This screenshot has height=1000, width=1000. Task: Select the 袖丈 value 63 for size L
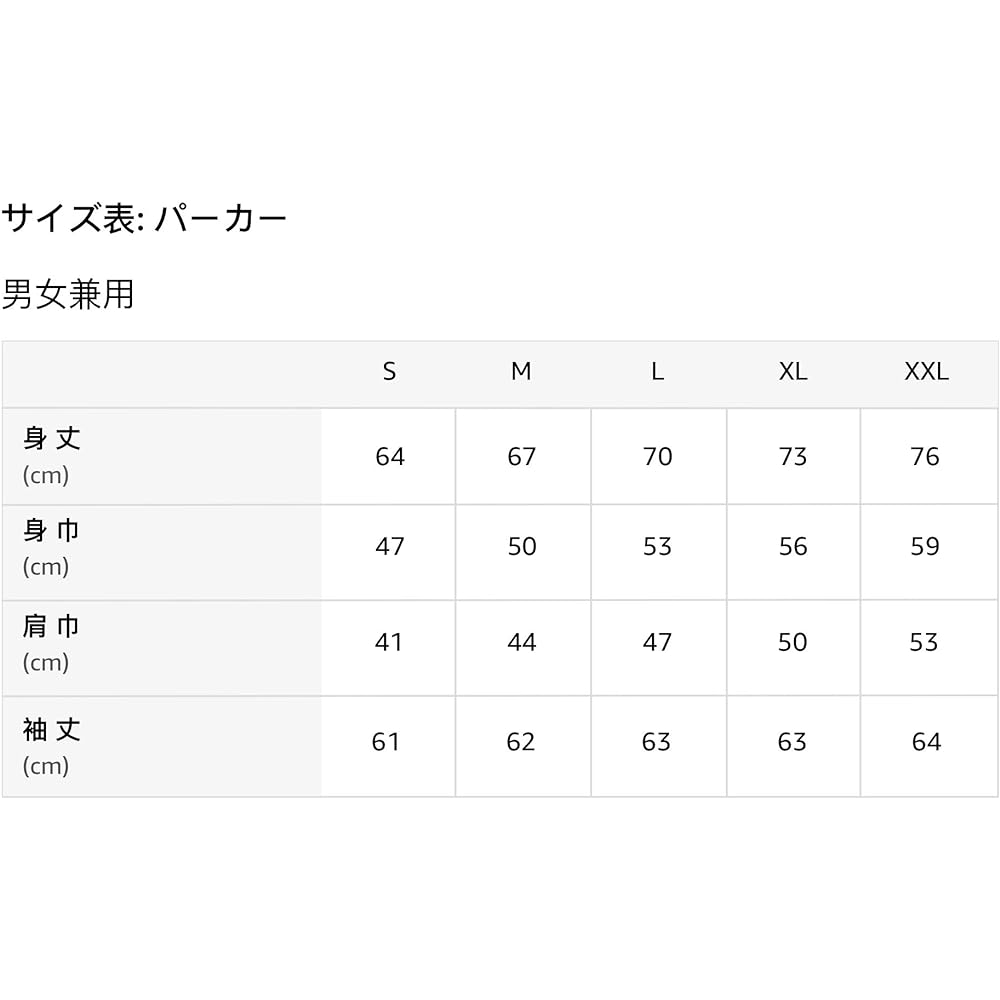pyautogui.click(x=657, y=742)
